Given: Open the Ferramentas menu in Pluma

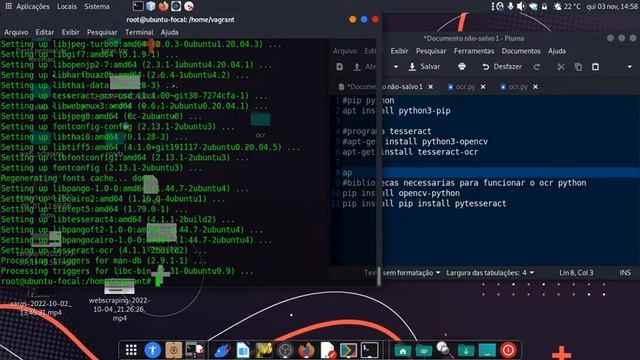Looking at the screenshot, I should tap(474, 51).
